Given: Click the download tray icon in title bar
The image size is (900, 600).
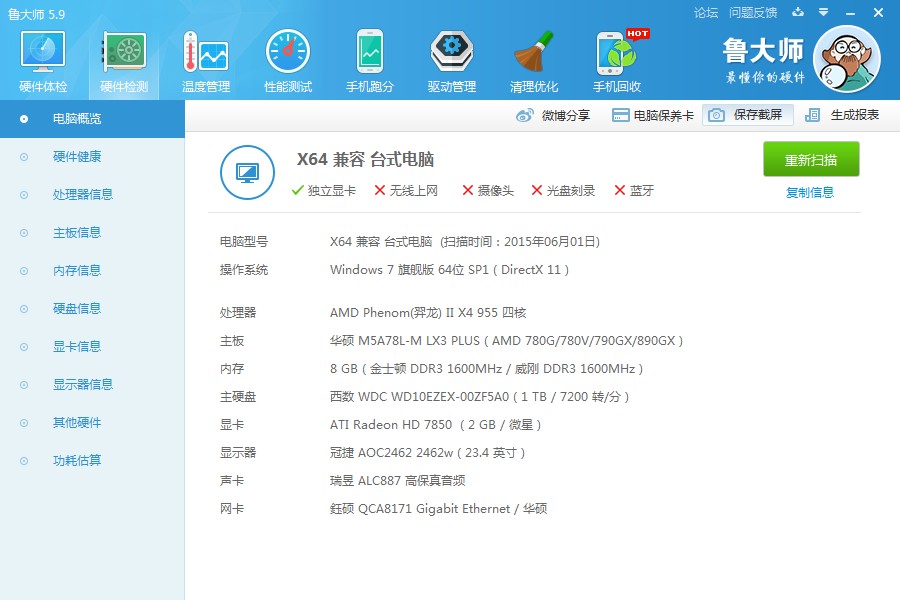Looking at the screenshot, I should point(798,12).
